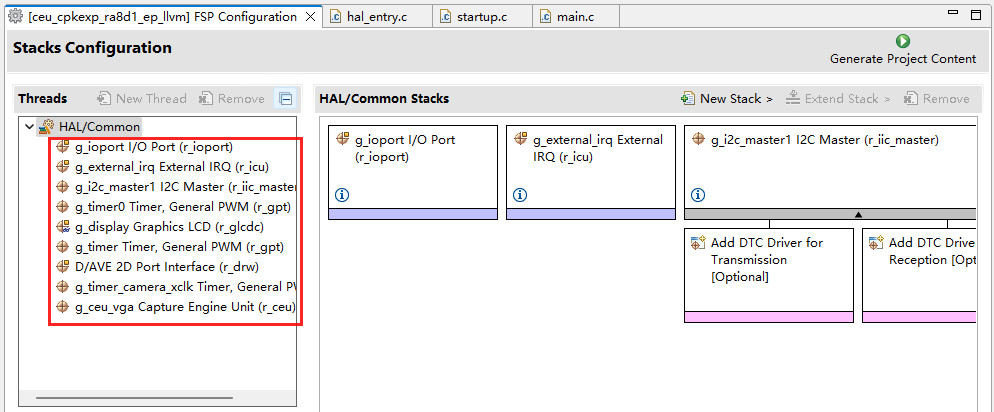Select the HAL/Common thread label
Screen dimensions: 994x412
point(99,126)
